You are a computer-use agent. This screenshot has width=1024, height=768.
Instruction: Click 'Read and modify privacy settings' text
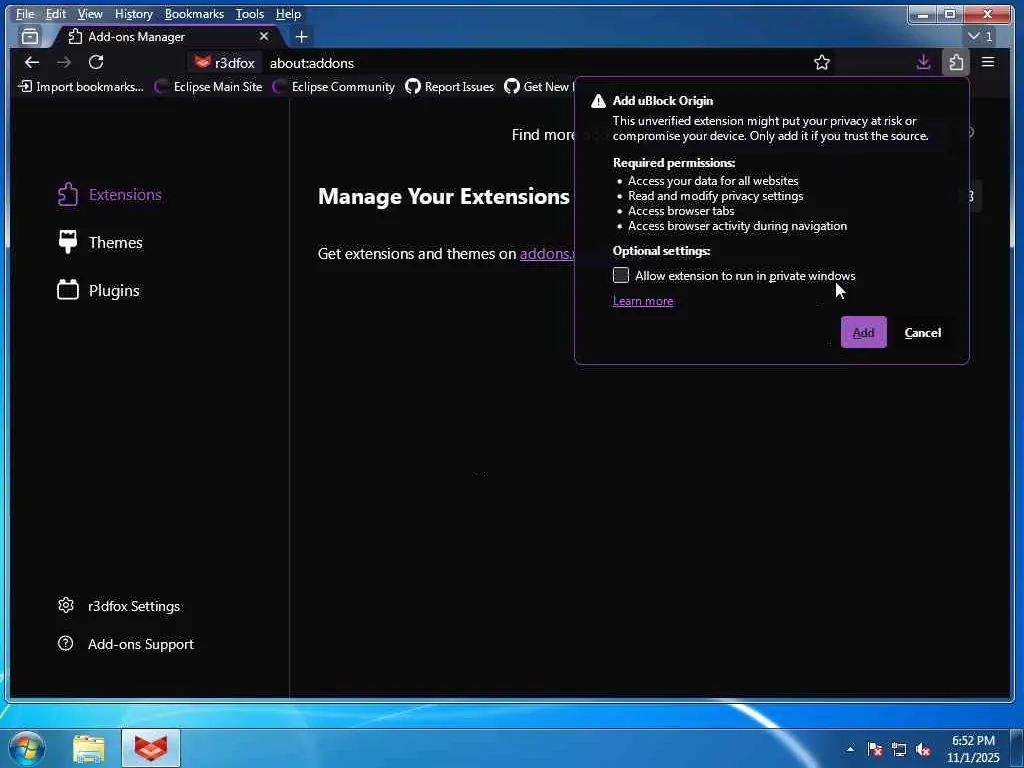[x=716, y=196]
